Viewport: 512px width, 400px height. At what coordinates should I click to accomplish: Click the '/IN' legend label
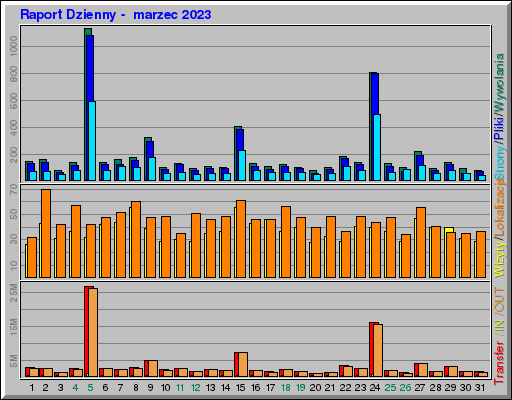(499, 327)
